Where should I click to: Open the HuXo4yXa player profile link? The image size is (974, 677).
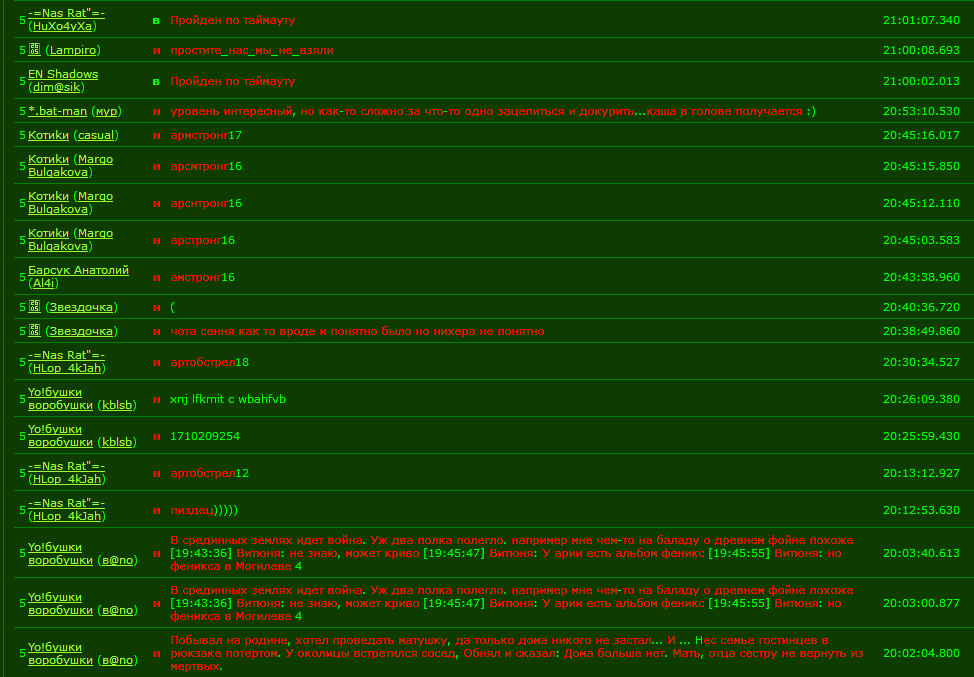tap(62, 26)
